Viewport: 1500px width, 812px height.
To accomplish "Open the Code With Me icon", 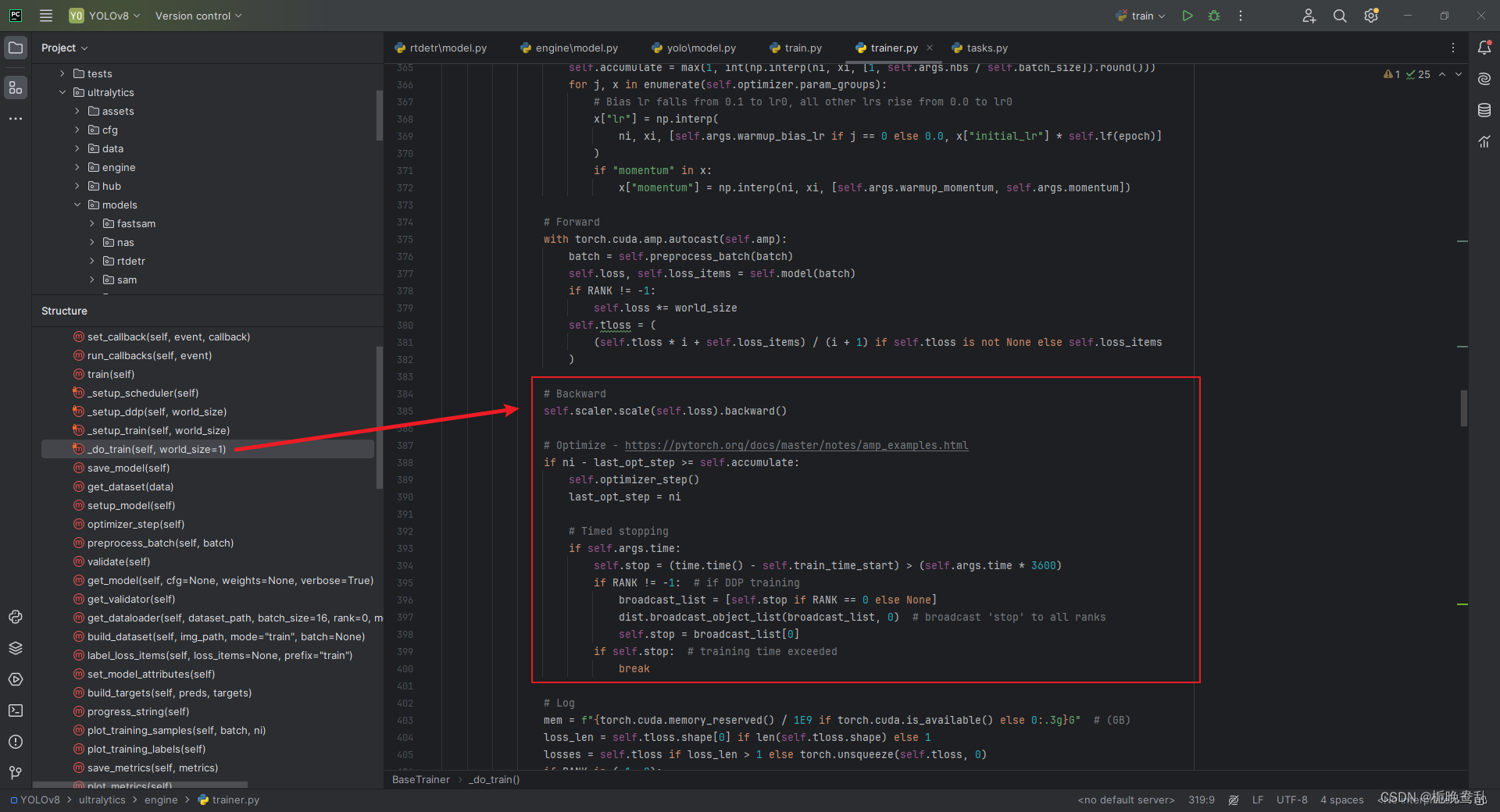I will (1309, 16).
